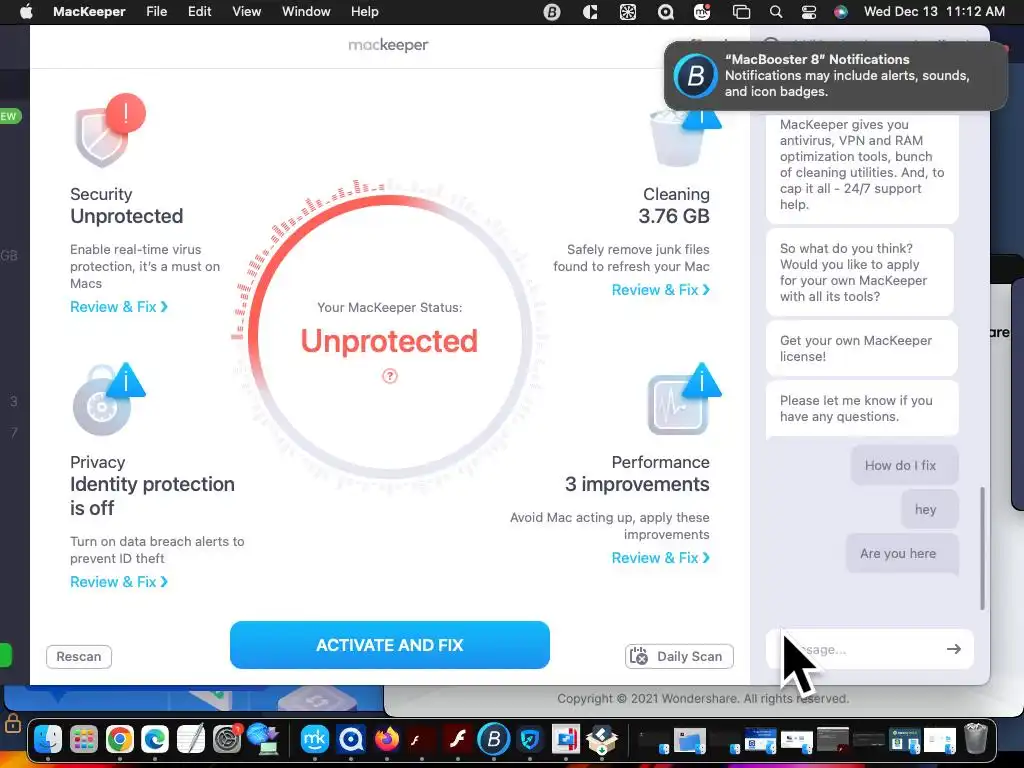Expand Performance Review & Fix chevron

(x=706, y=558)
